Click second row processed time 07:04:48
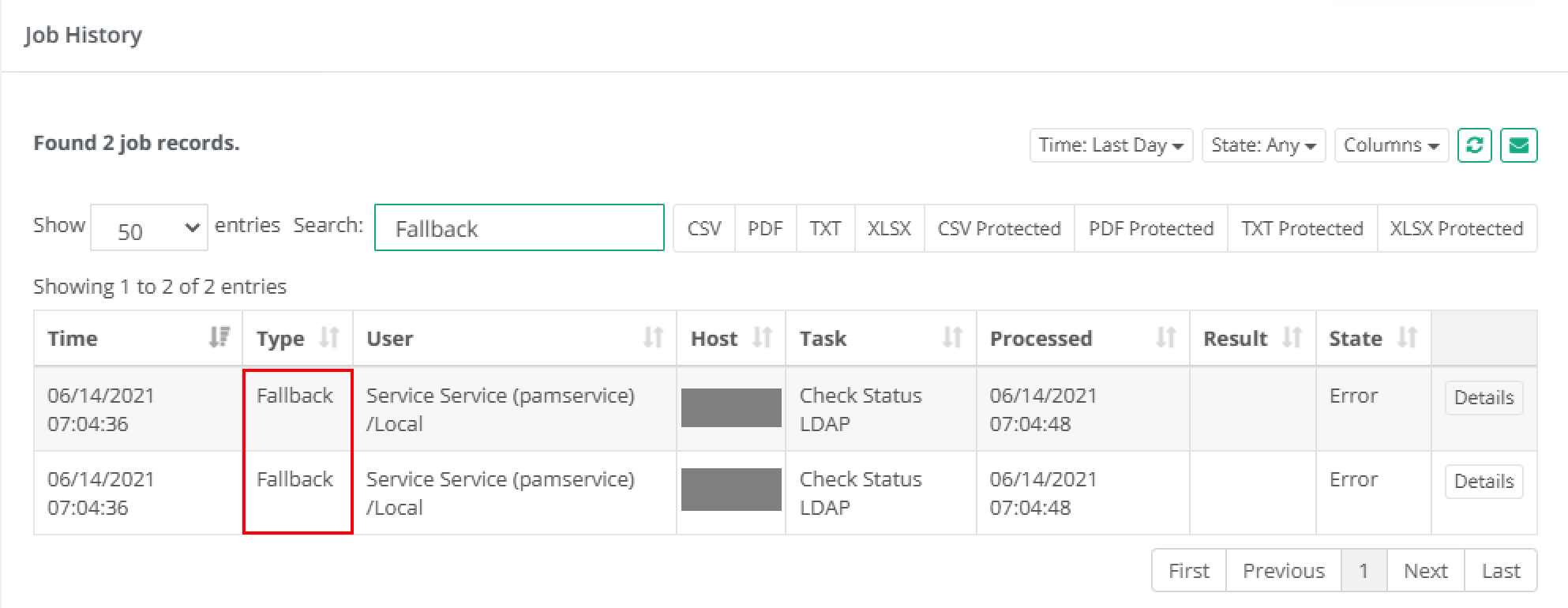This screenshot has width=1568, height=608. point(1030,508)
